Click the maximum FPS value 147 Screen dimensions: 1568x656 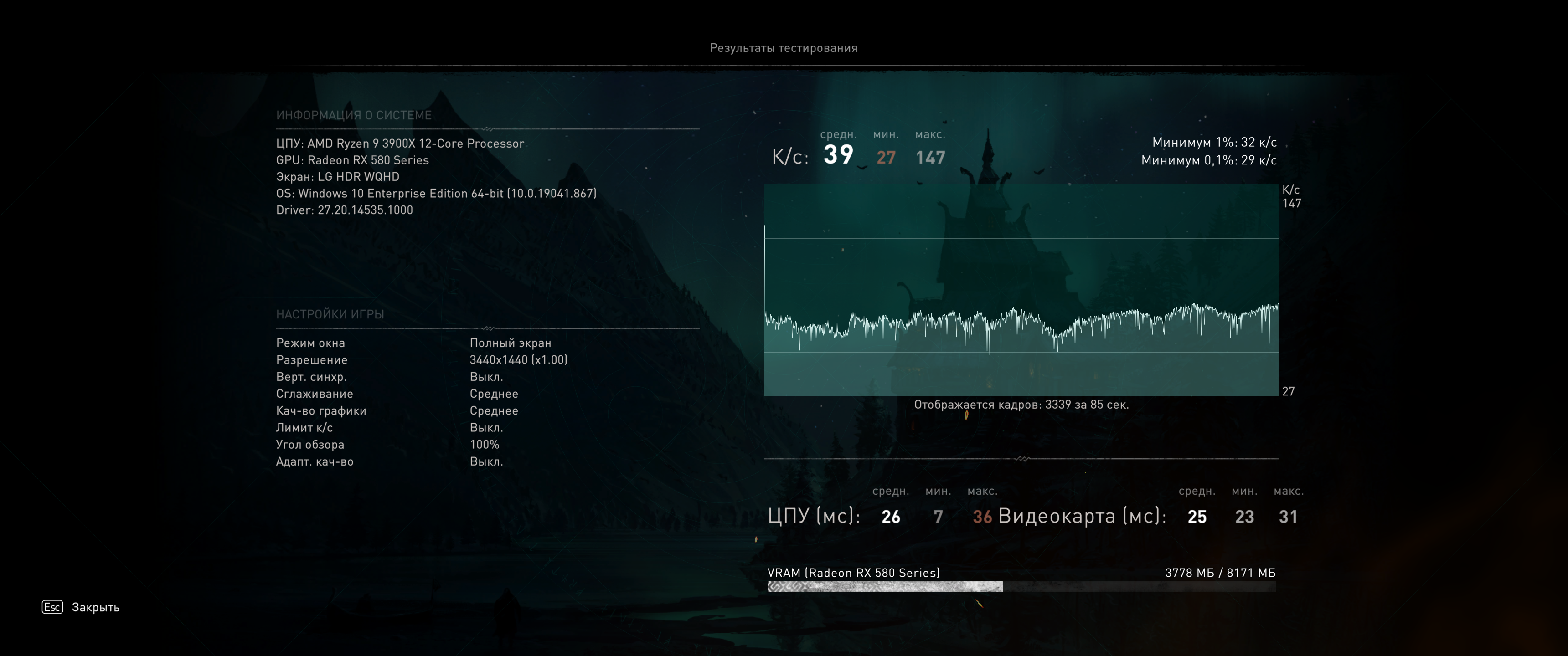click(930, 158)
